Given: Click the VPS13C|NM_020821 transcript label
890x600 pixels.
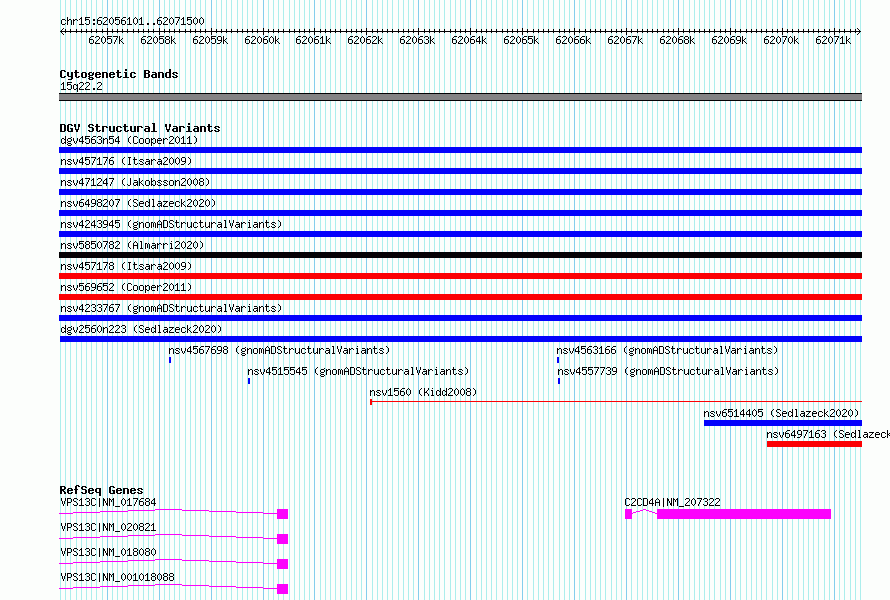Looking at the screenshot, I should click(x=108, y=527).
